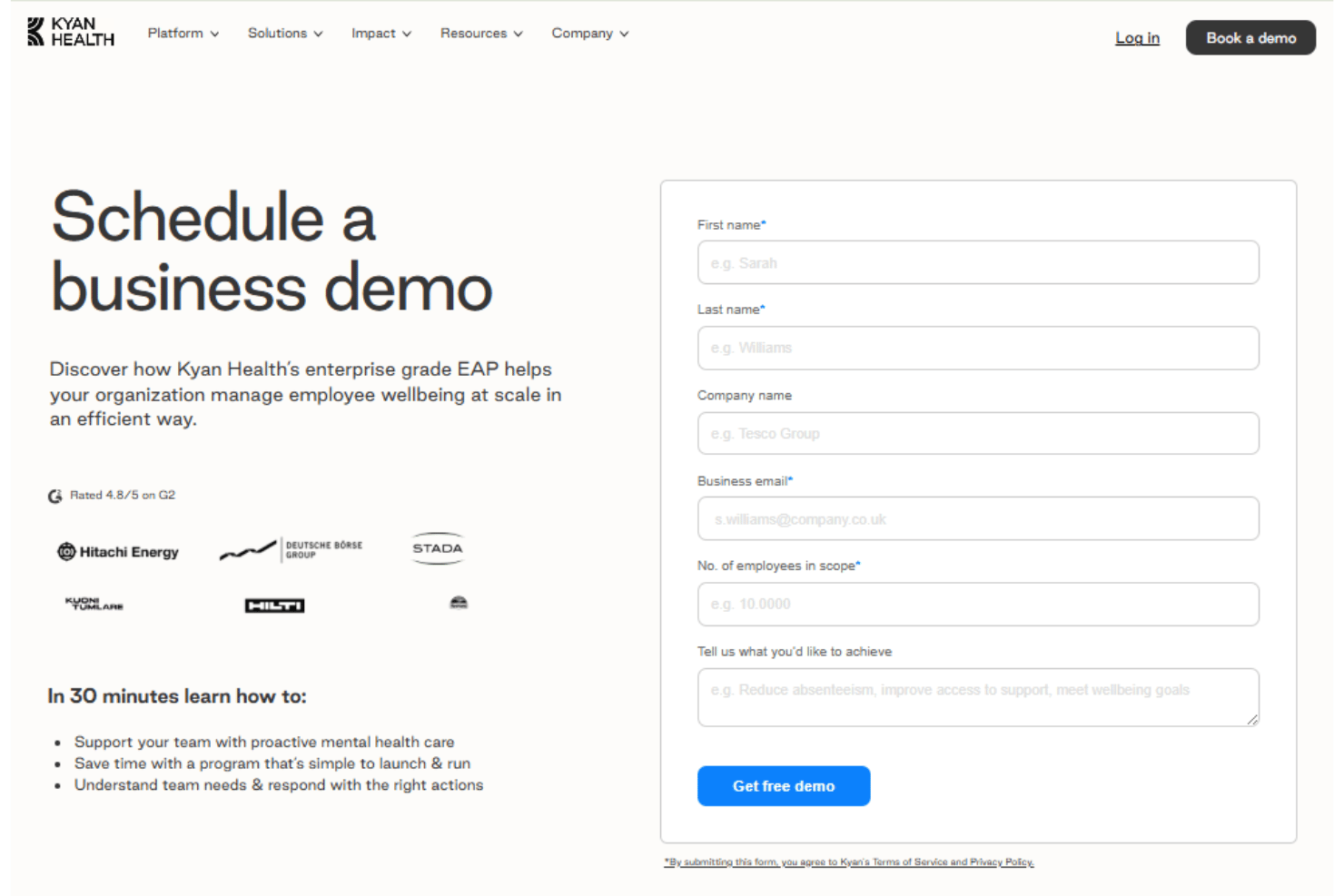Viewport: 1344px width, 896px height.
Task: Click the 'Rated 4.8/5 on G2' text
Action: (x=123, y=495)
